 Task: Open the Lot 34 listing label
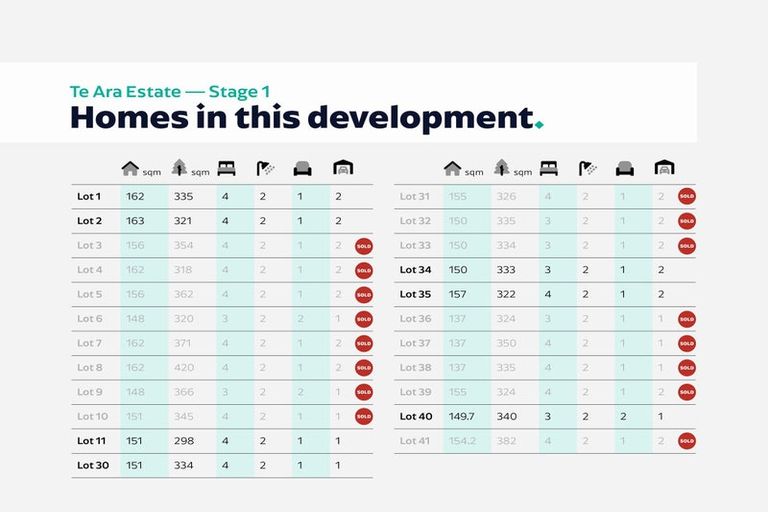point(415,270)
